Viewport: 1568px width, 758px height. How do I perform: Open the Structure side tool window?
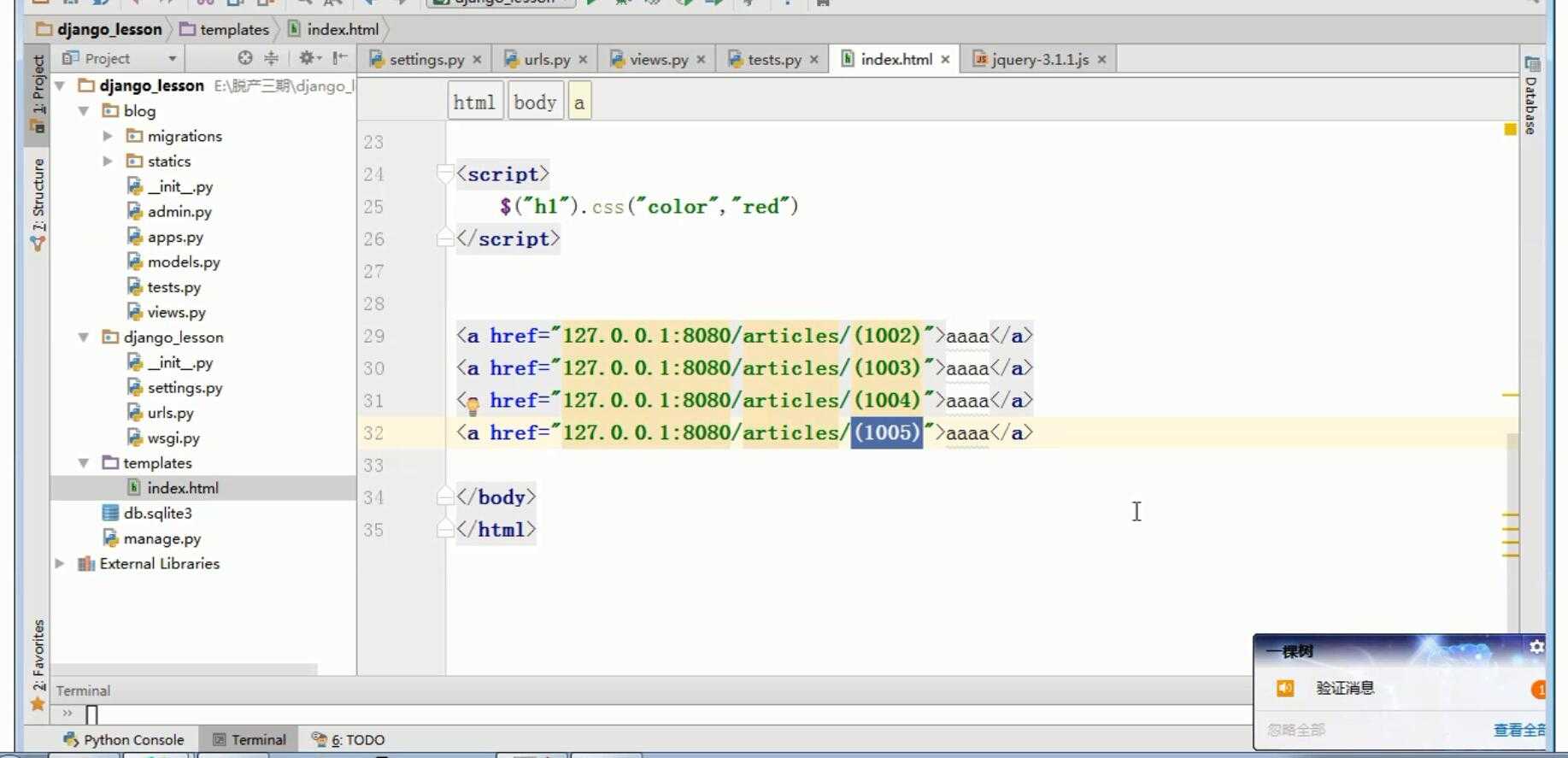point(38,203)
